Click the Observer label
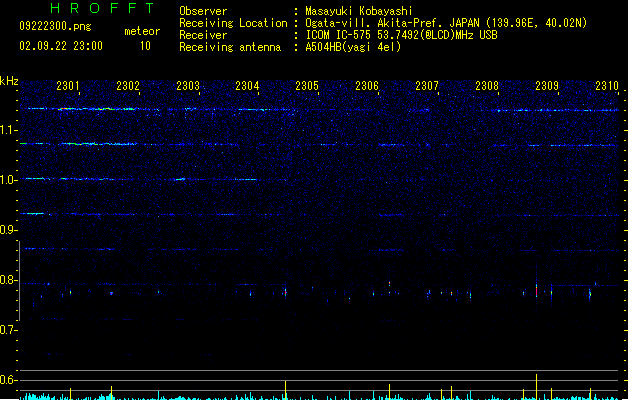The image size is (629, 400). [x=203, y=11]
